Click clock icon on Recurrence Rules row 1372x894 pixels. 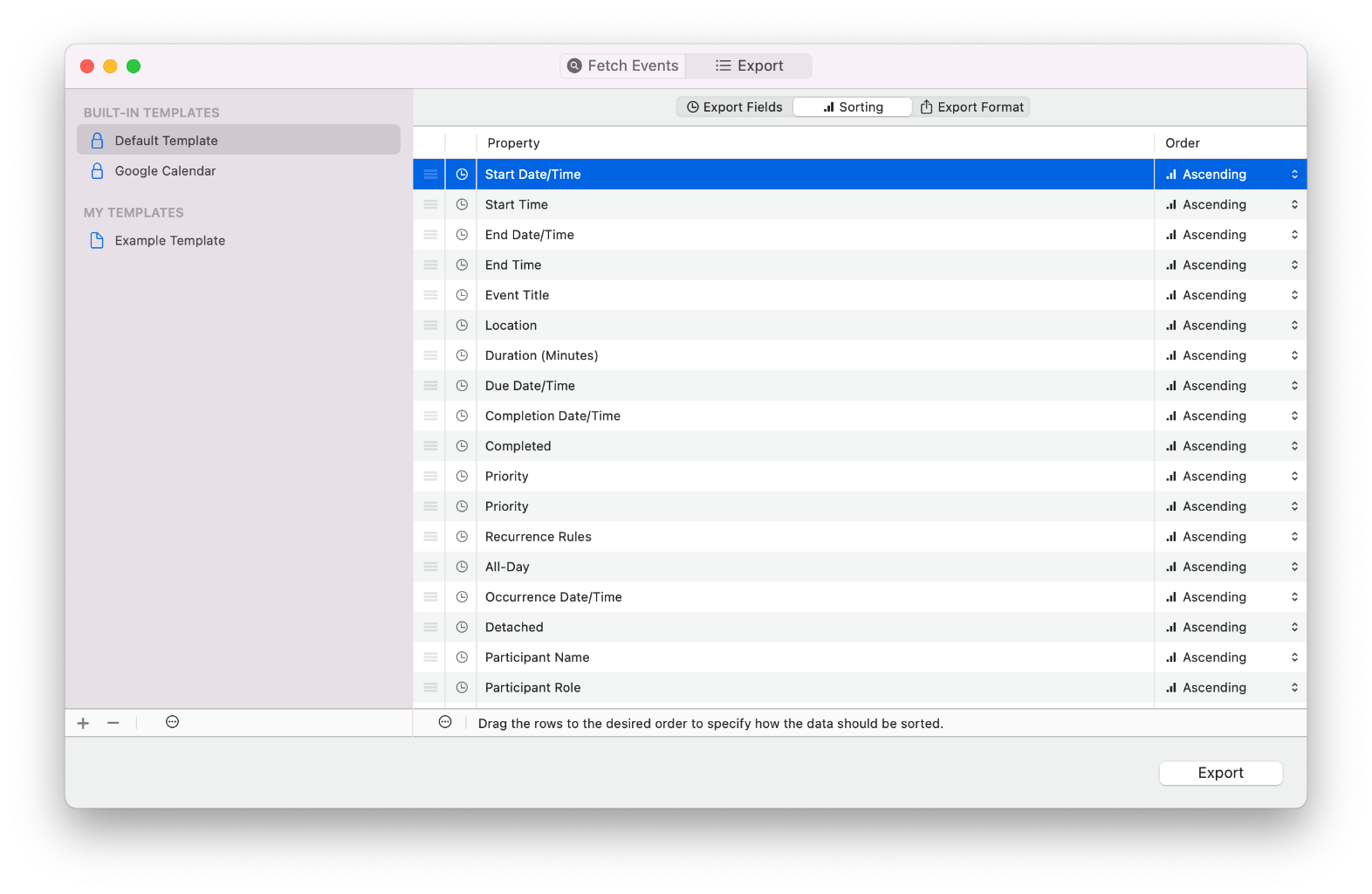click(462, 536)
